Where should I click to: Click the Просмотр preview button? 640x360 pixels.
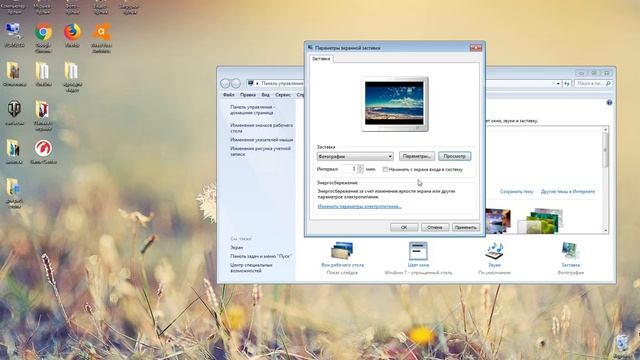point(455,156)
